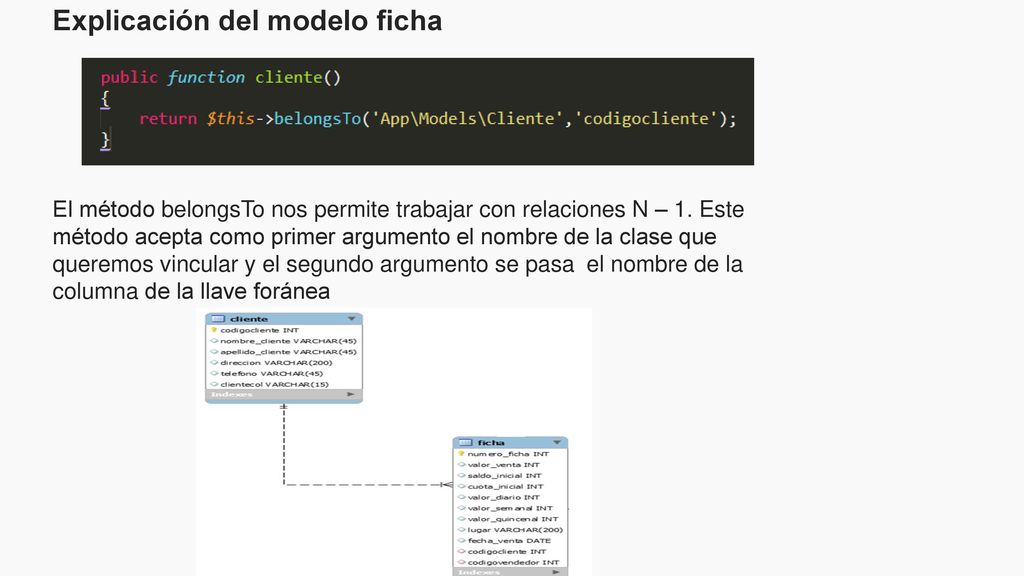Click the 'cliente()' method name in the code
1024x576 pixels.
tap(298, 77)
